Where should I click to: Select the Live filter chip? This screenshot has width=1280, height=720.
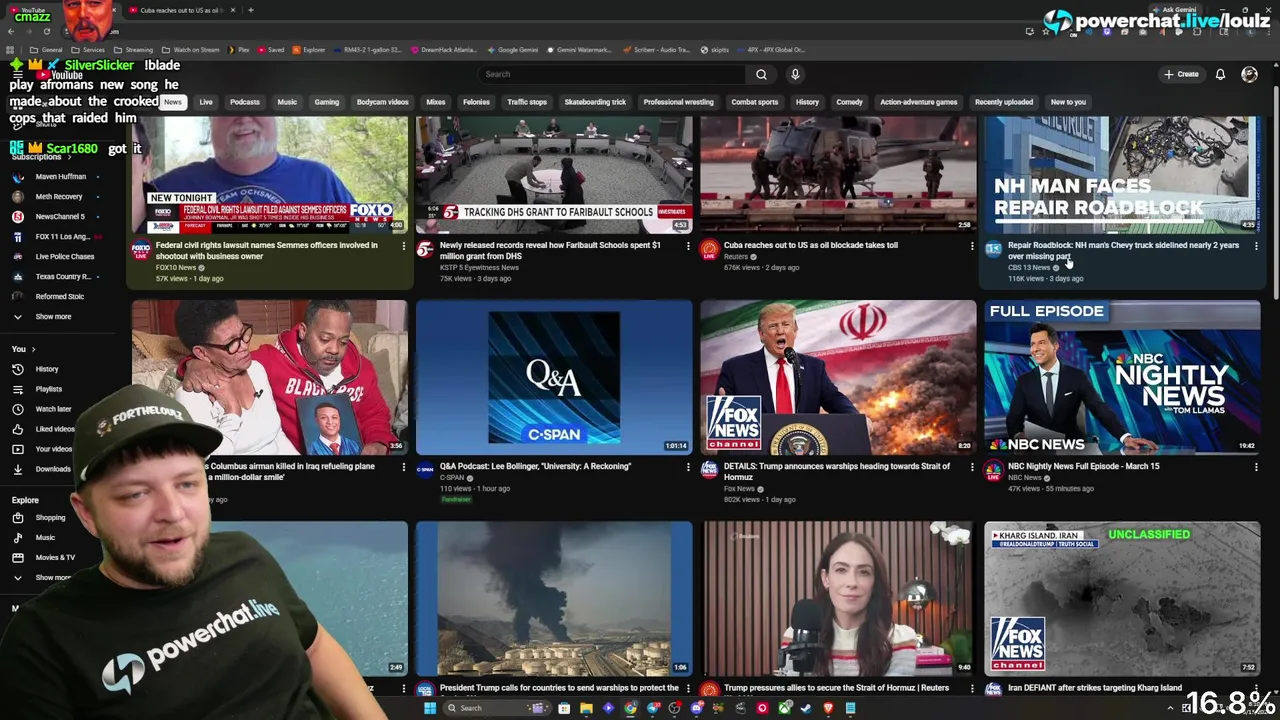click(205, 102)
